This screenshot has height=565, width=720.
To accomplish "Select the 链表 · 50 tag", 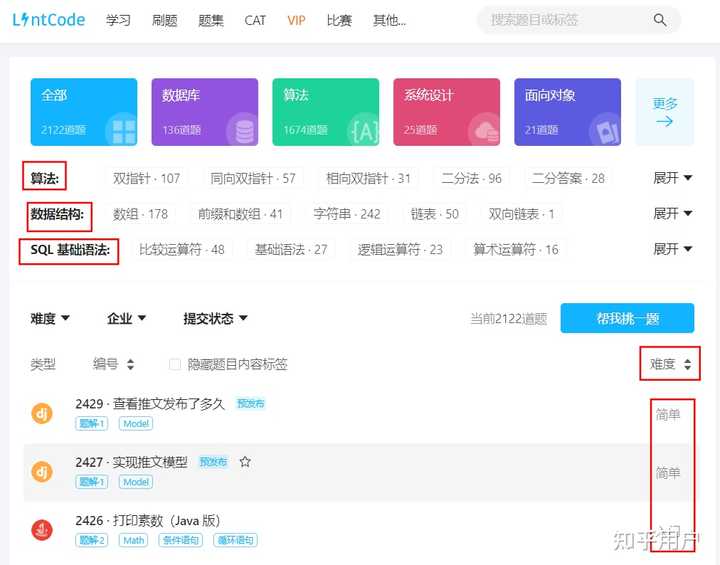I will click(434, 214).
